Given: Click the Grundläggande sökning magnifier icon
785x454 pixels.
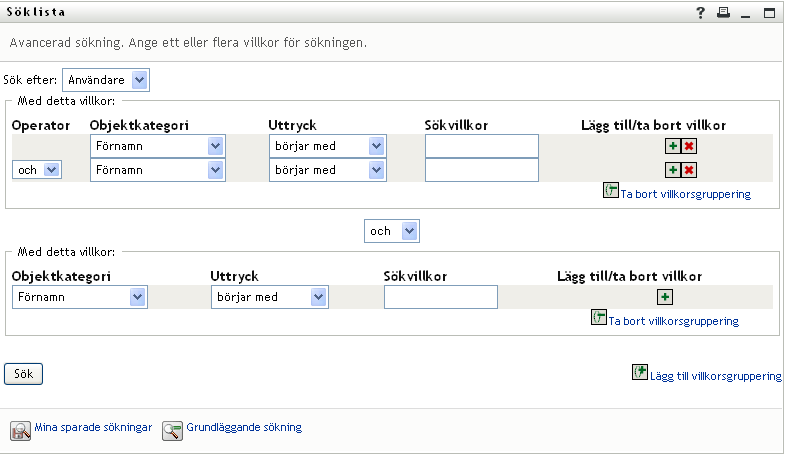Looking at the screenshot, I should [x=173, y=430].
